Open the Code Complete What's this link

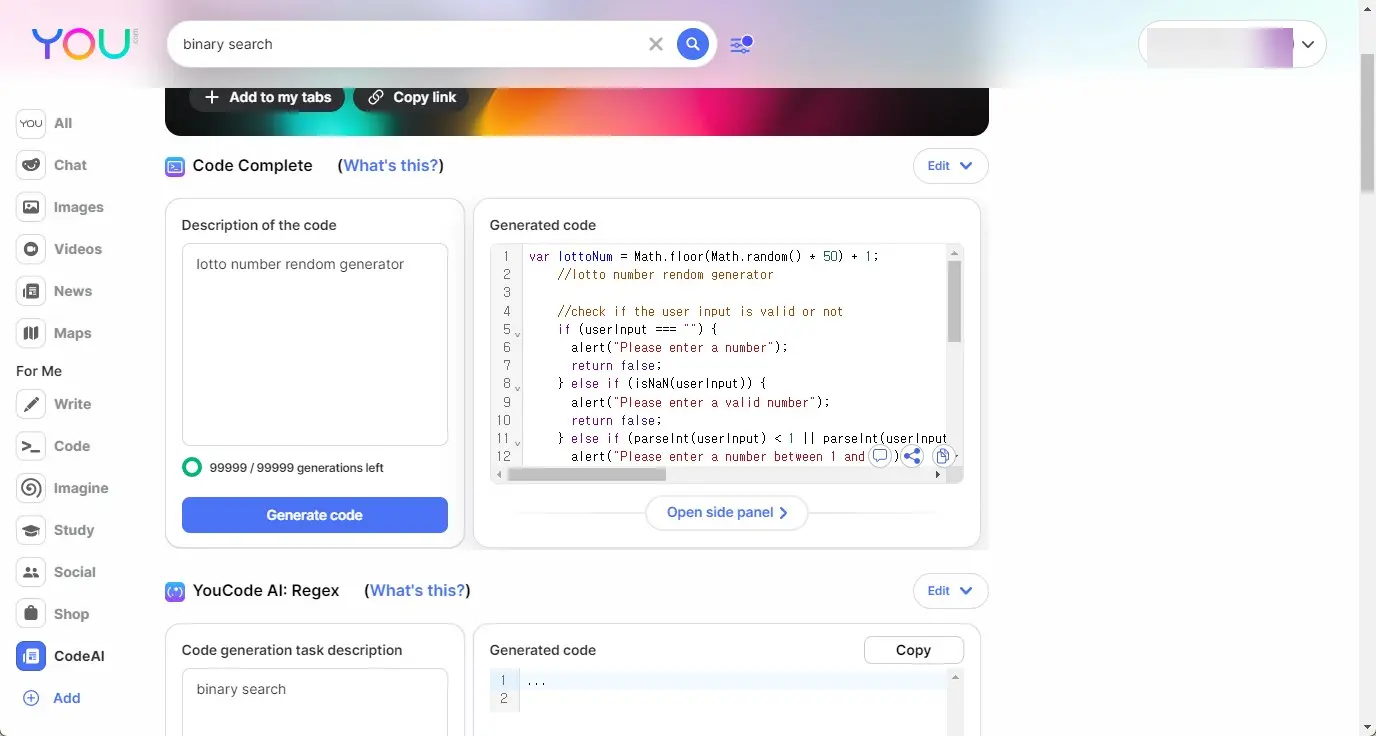(391, 166)
